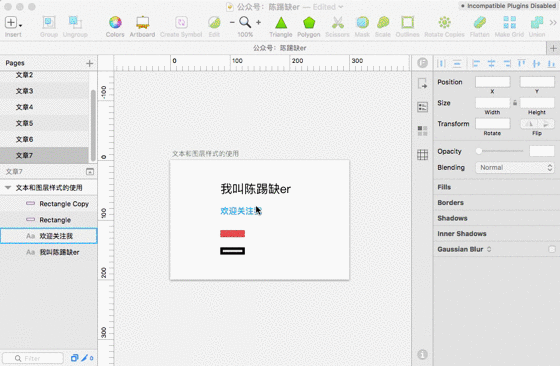Click the Group toolbar icon
The height and width of the screenshot is (366, 560).
click(x=49, y=23)
